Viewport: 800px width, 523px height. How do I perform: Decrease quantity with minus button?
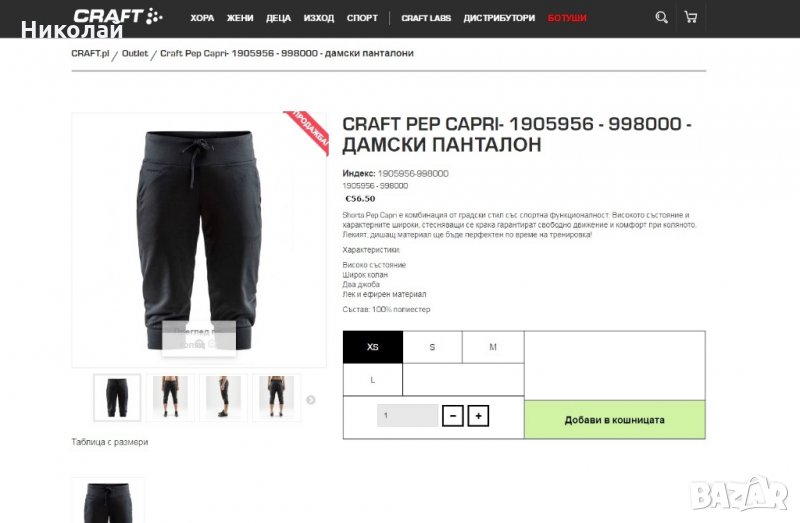(x=453, y=416)
